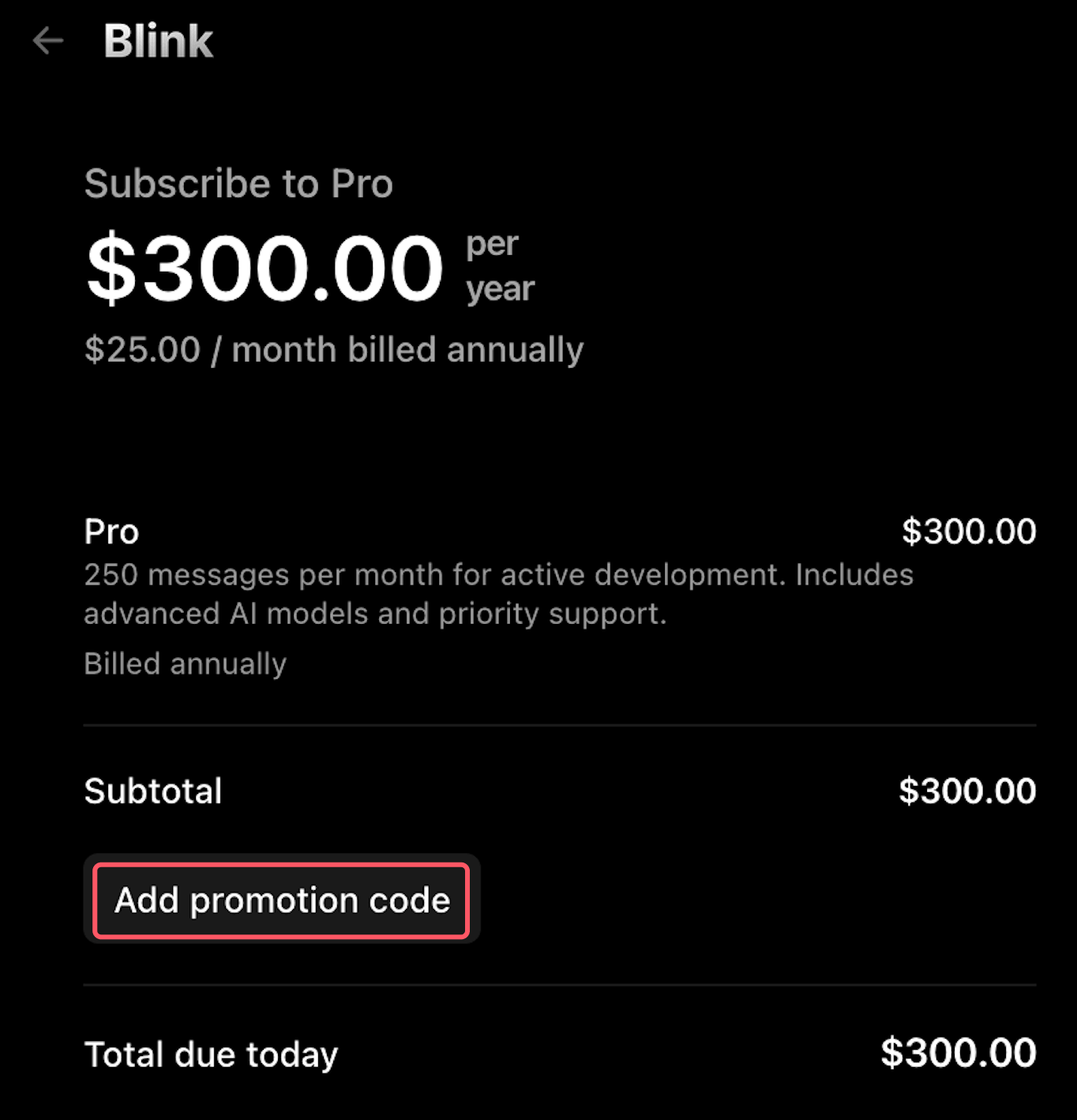Image resolution: width=1077 pixels, height=1120 pixels.
Task: Select the $25.00 monthly price breakdown text
Action: click(x=333, y=349)
